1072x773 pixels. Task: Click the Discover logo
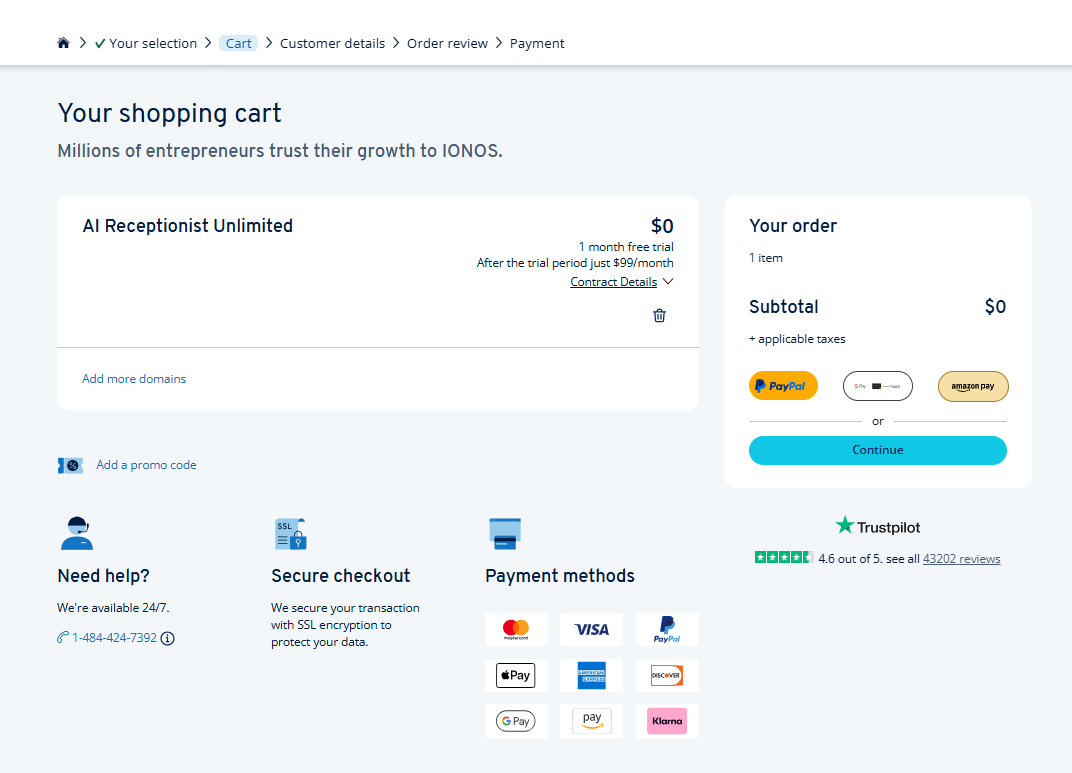coord(667,675)
